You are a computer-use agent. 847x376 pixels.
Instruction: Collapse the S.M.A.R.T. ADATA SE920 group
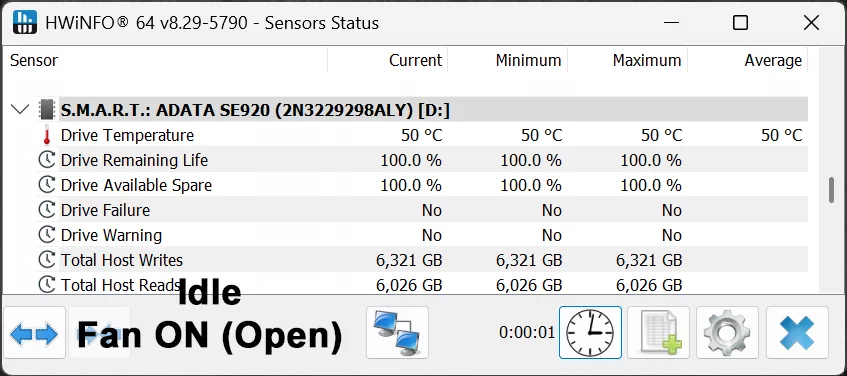20,110
